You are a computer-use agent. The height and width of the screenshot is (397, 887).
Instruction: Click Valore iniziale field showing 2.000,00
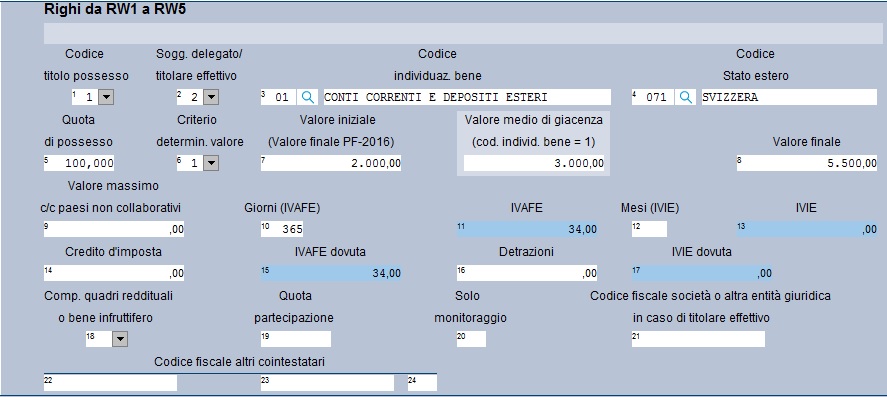331,163
